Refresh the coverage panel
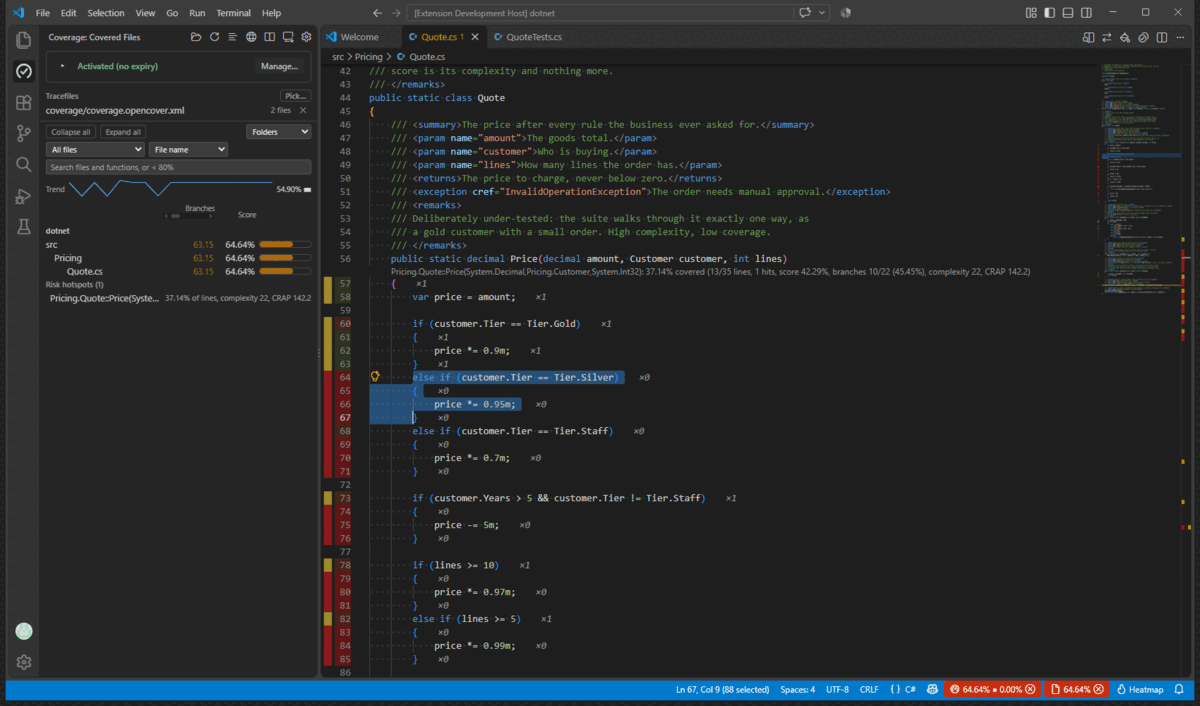Screen dimensions: 1200x706 click(214, 37)
